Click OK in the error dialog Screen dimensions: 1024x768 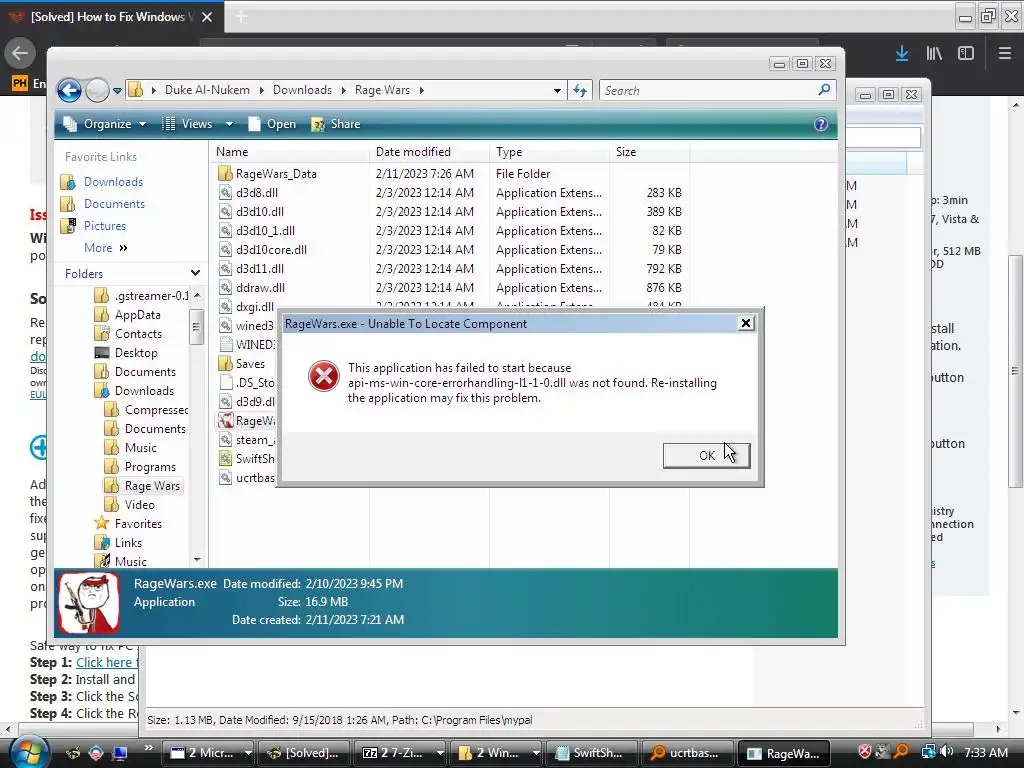pyautogui.click(x=706, y=455)
